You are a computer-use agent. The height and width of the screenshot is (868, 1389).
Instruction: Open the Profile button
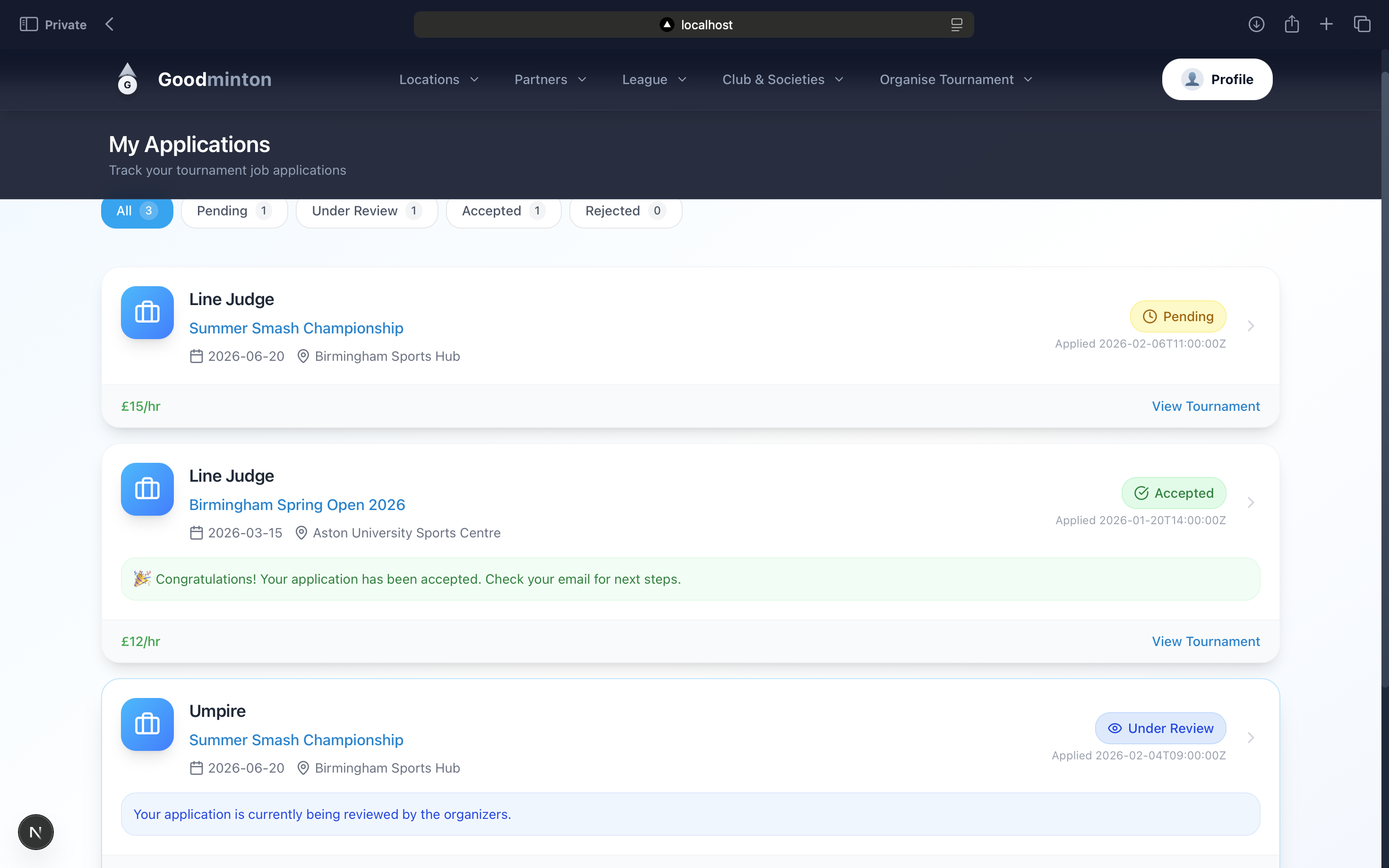tap(1217, 79)
